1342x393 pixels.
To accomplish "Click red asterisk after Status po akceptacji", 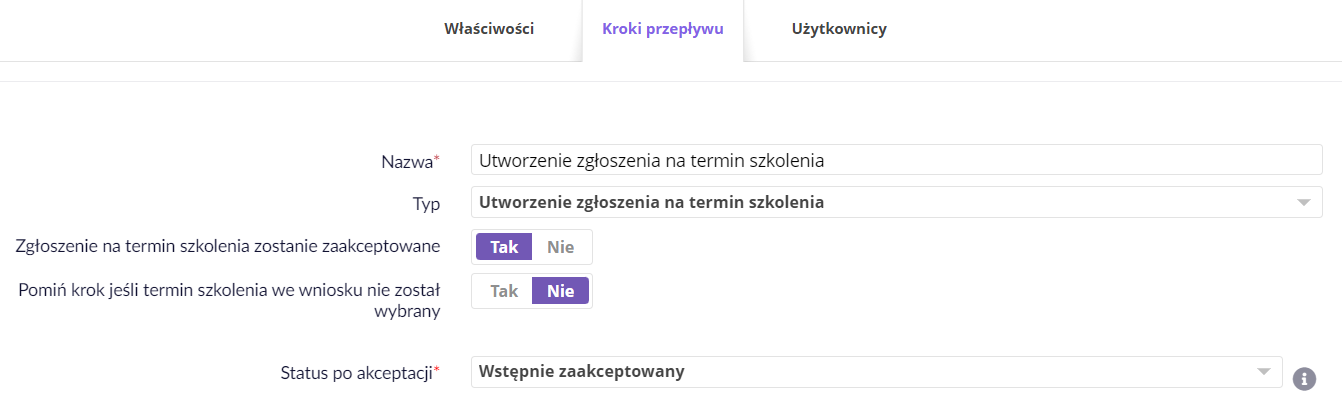I will coord(437,371).
